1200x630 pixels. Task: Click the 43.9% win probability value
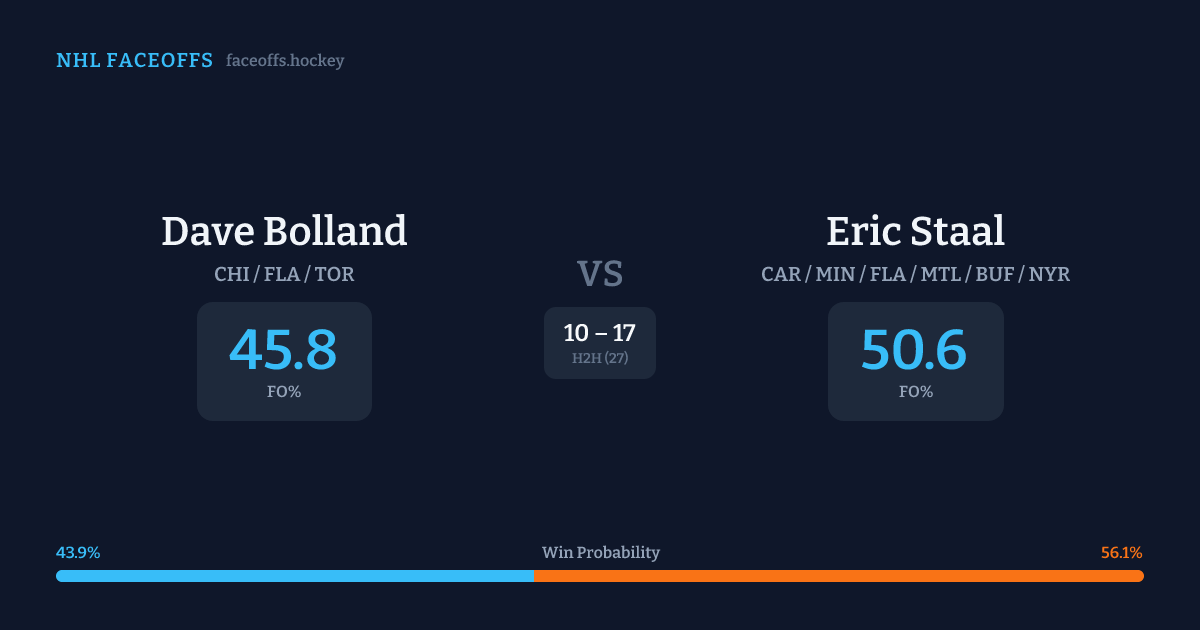[x=78, y=553]
